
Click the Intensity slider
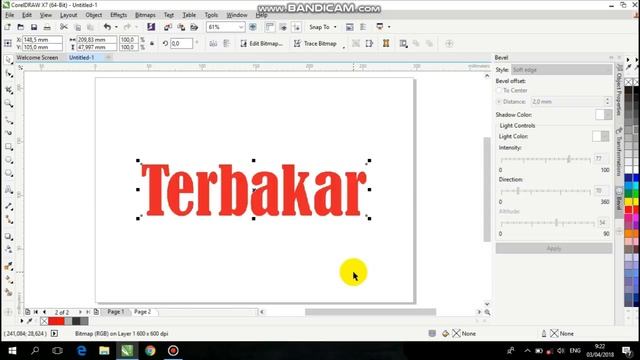click(545, 159)
